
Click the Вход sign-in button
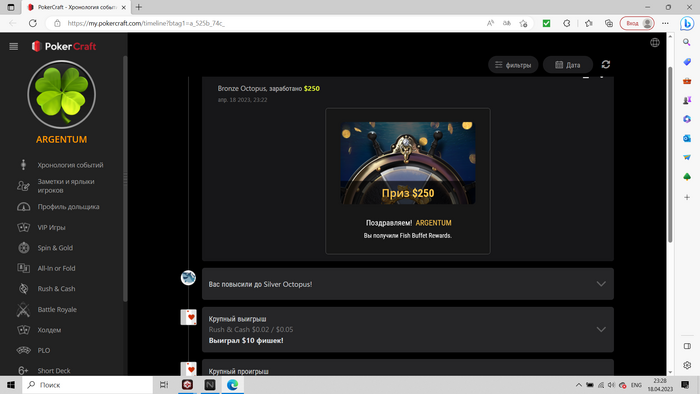pyautogui.click(x=637, y=23)
